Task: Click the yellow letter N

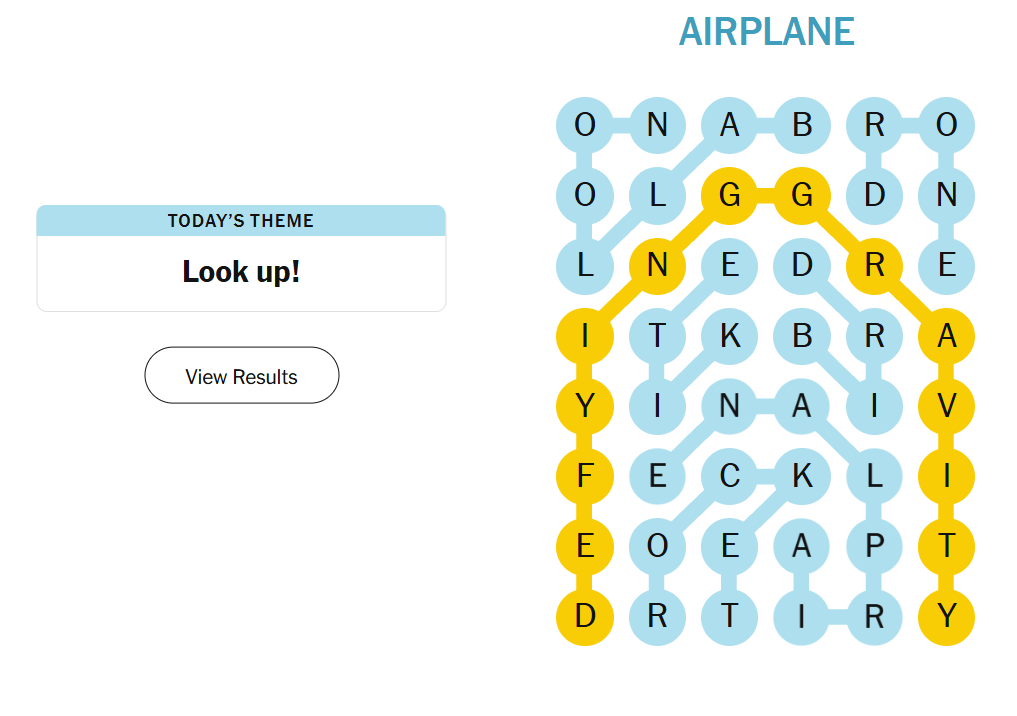Action: point(657,266)
